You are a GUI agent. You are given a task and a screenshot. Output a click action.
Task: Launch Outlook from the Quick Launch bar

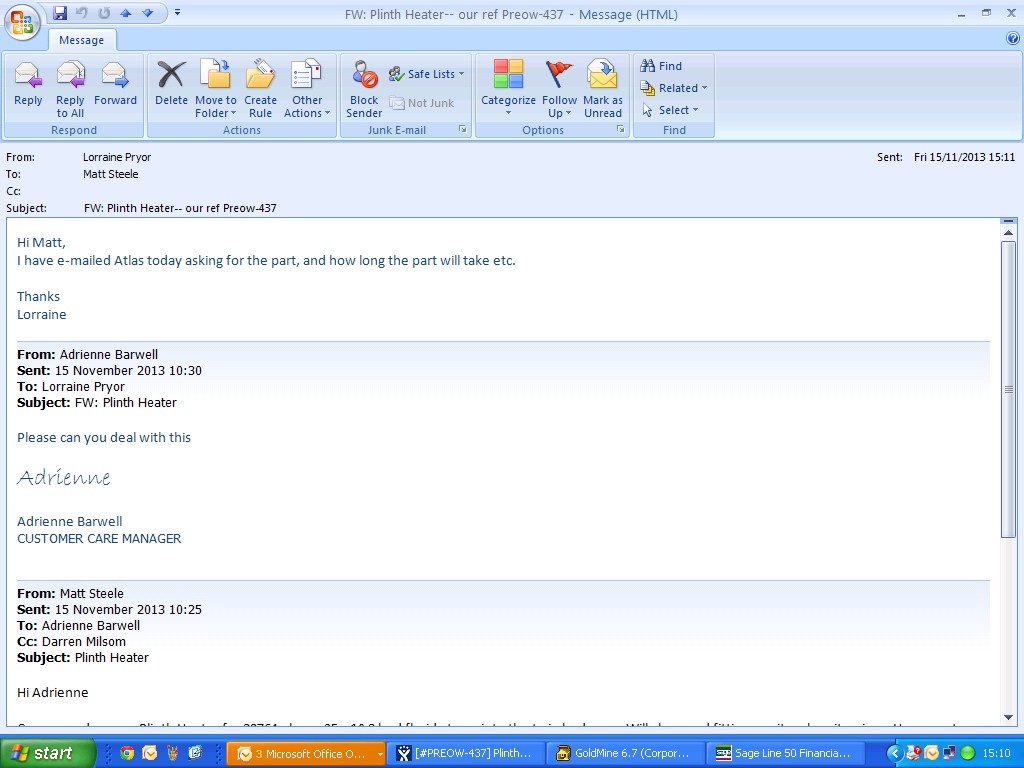coord(150,754)
